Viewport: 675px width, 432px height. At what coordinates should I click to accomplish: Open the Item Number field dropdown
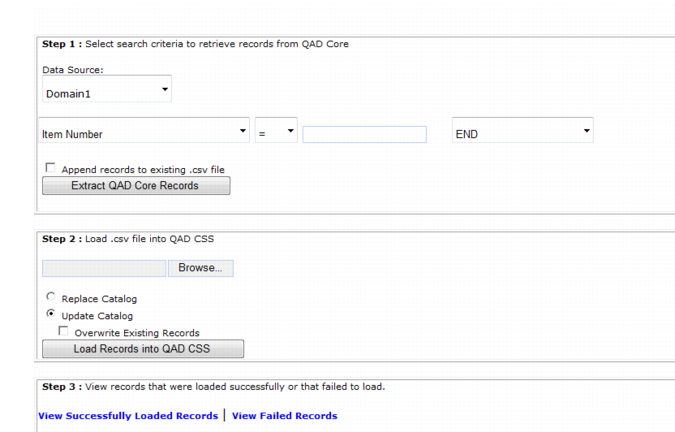[144, 130]
